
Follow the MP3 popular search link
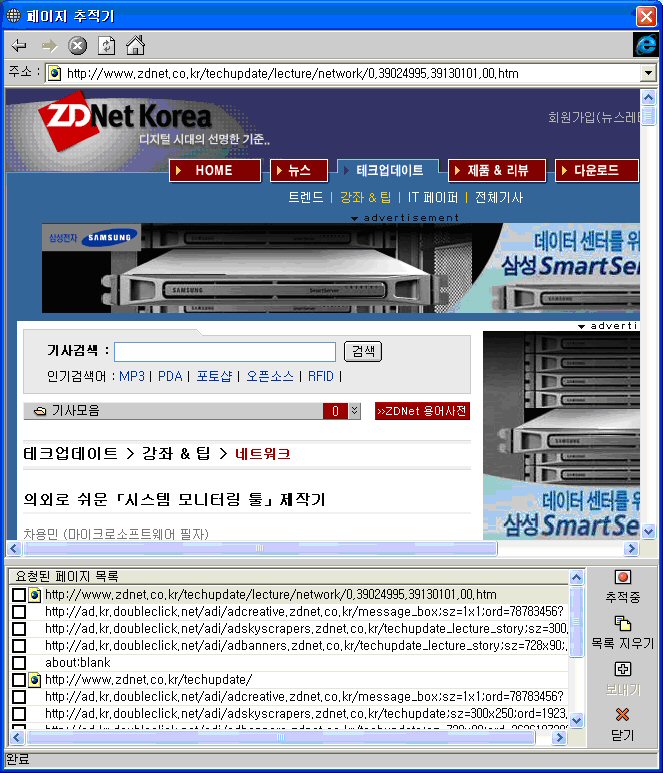click(132, 377)
